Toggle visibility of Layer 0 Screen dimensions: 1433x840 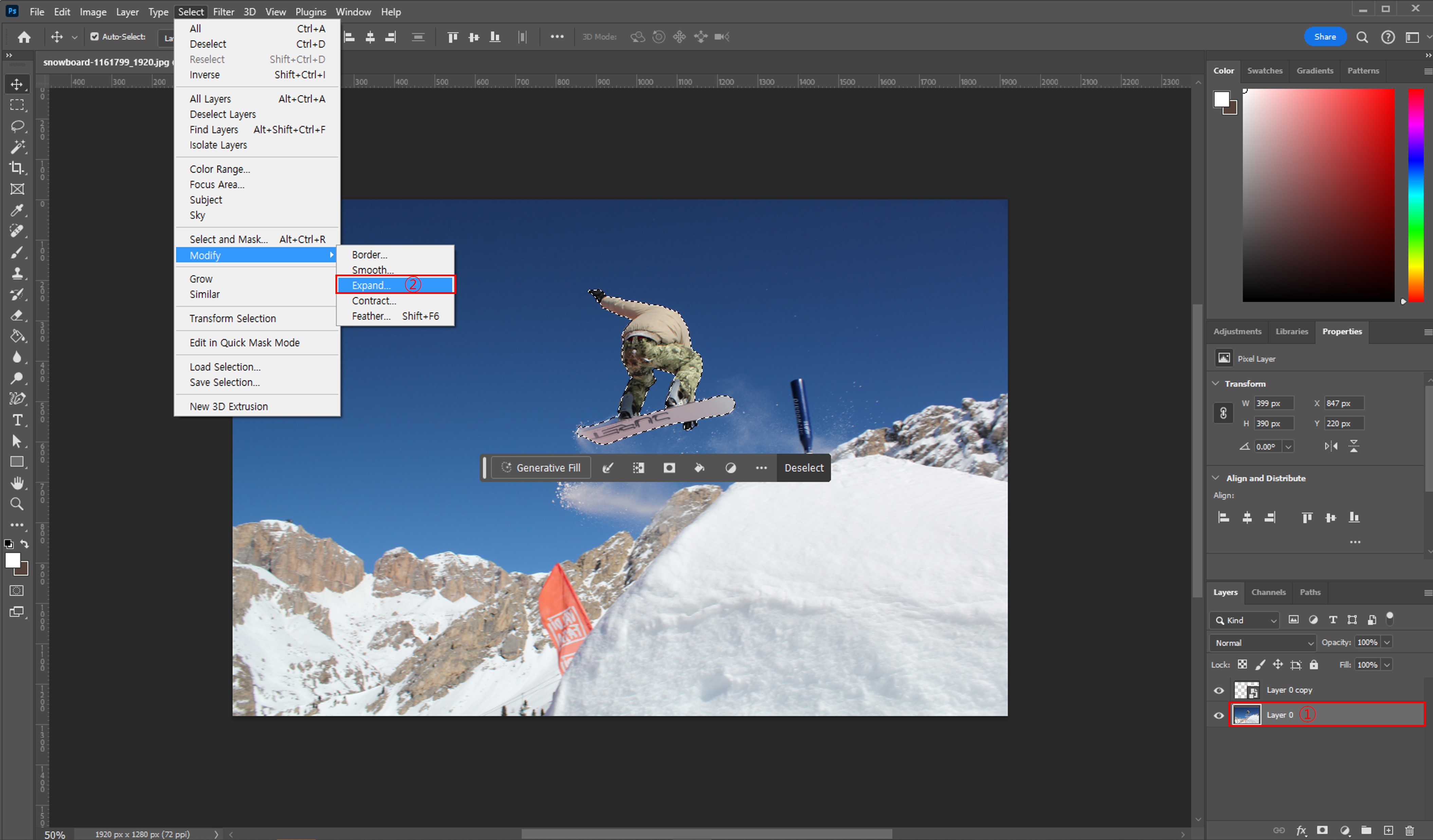tap(1219, 715)
